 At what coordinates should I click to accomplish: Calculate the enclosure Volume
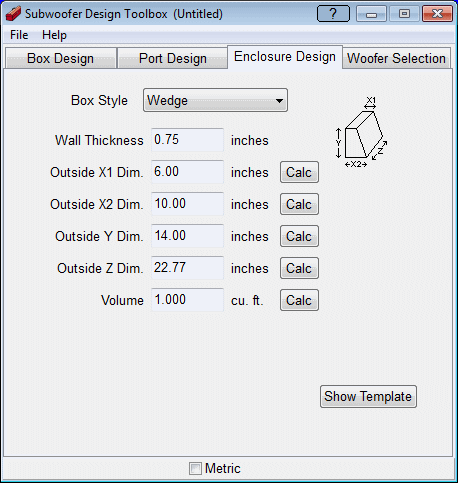pos(299,300)
